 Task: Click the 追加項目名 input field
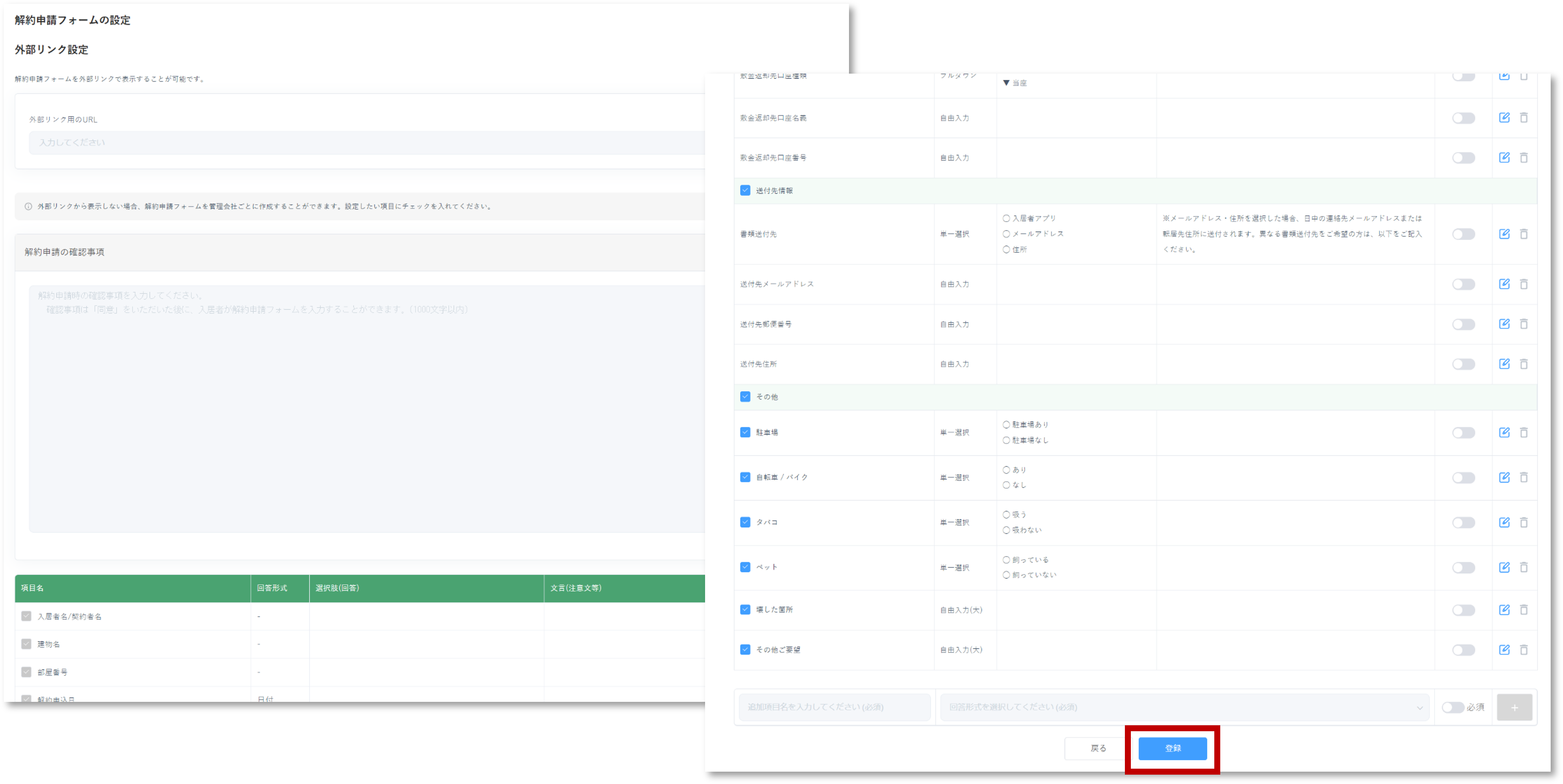pos(834,708)
